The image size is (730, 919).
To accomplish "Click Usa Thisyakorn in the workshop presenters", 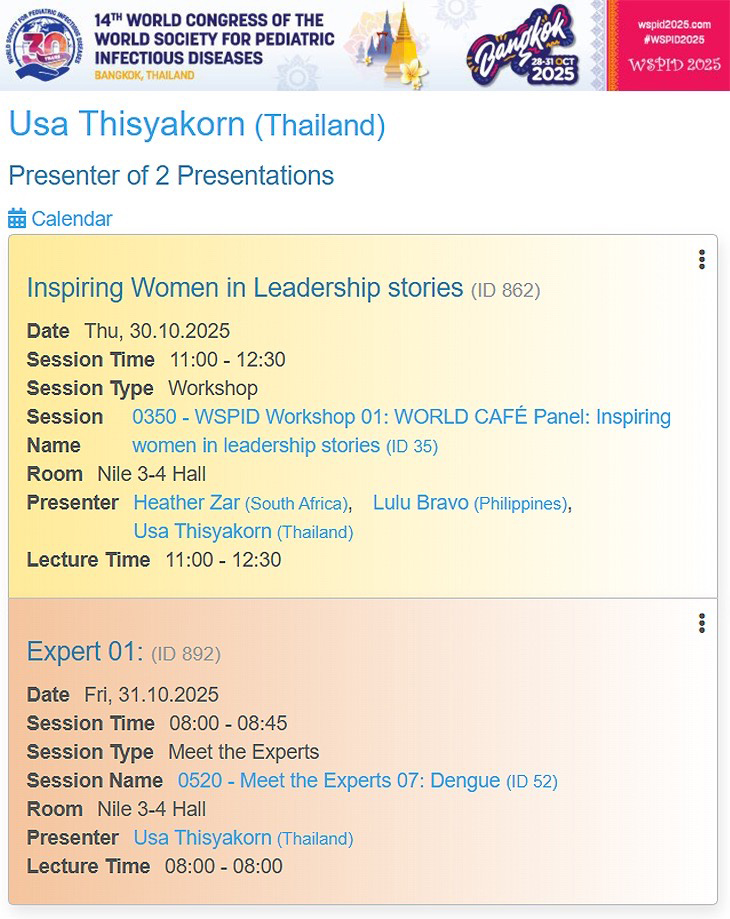I will click(203, 532).
